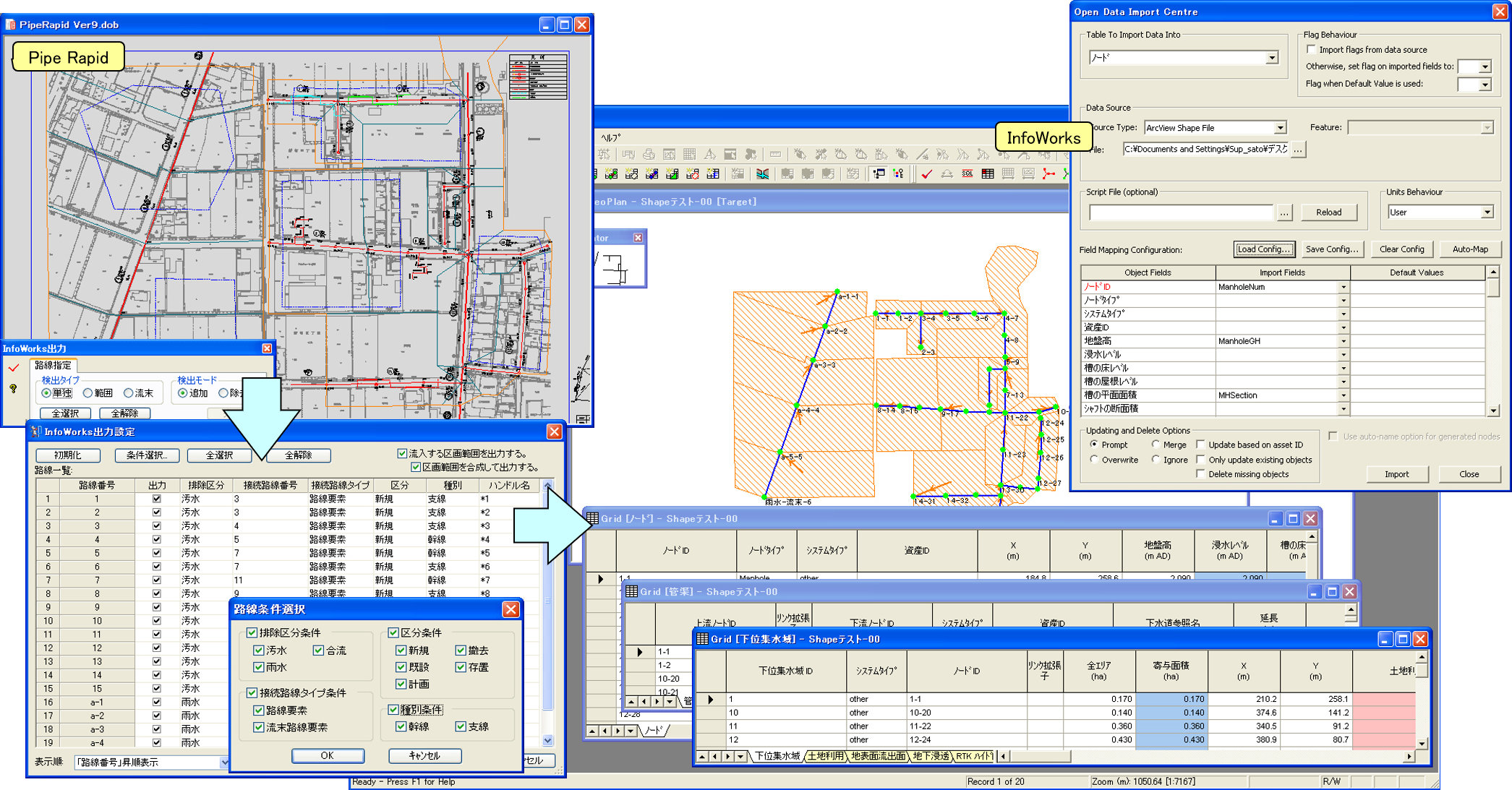Click OK in the 路線条件選択 dialog
This screenshot has width=1512, height=790.
328,755
